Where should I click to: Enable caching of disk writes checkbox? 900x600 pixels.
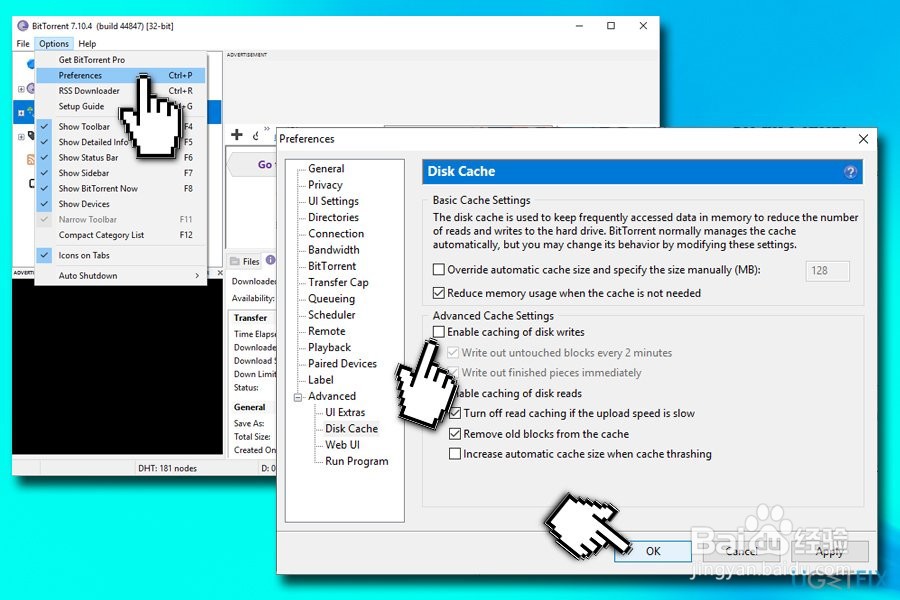point(439,332)
